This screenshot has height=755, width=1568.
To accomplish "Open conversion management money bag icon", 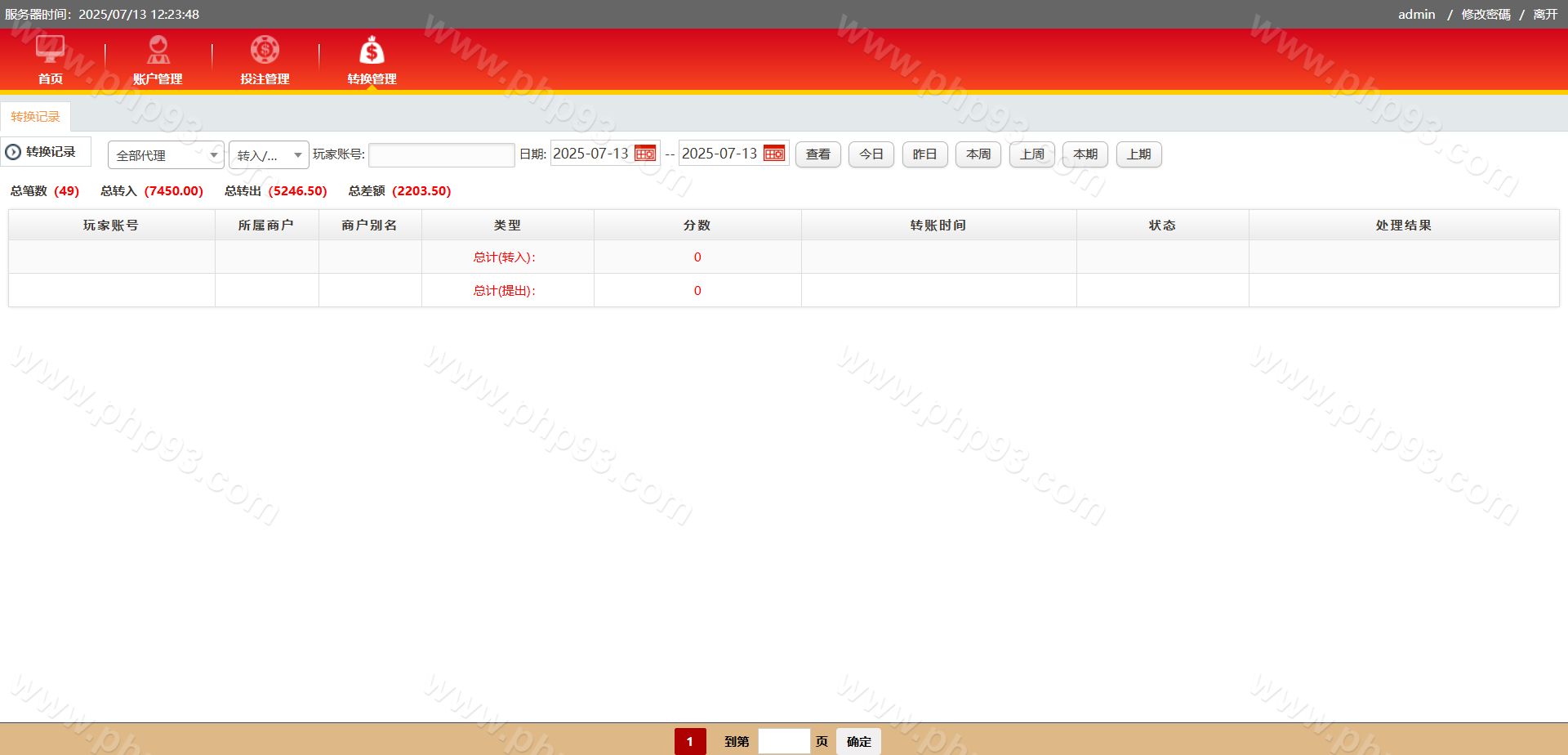I will click(x=372, y=51).
